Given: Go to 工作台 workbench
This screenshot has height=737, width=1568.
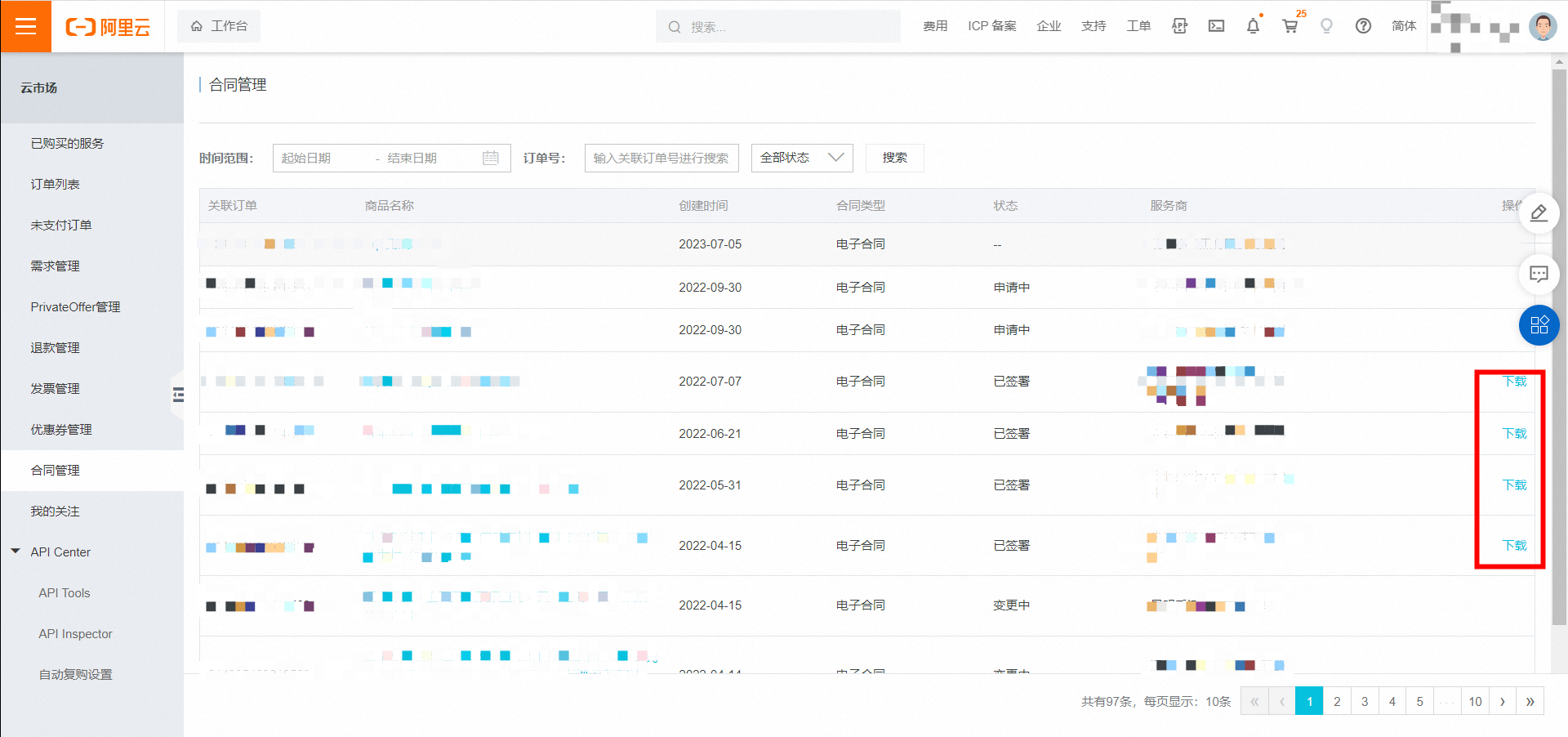Looking at the screenshot, I should [219, 26].
